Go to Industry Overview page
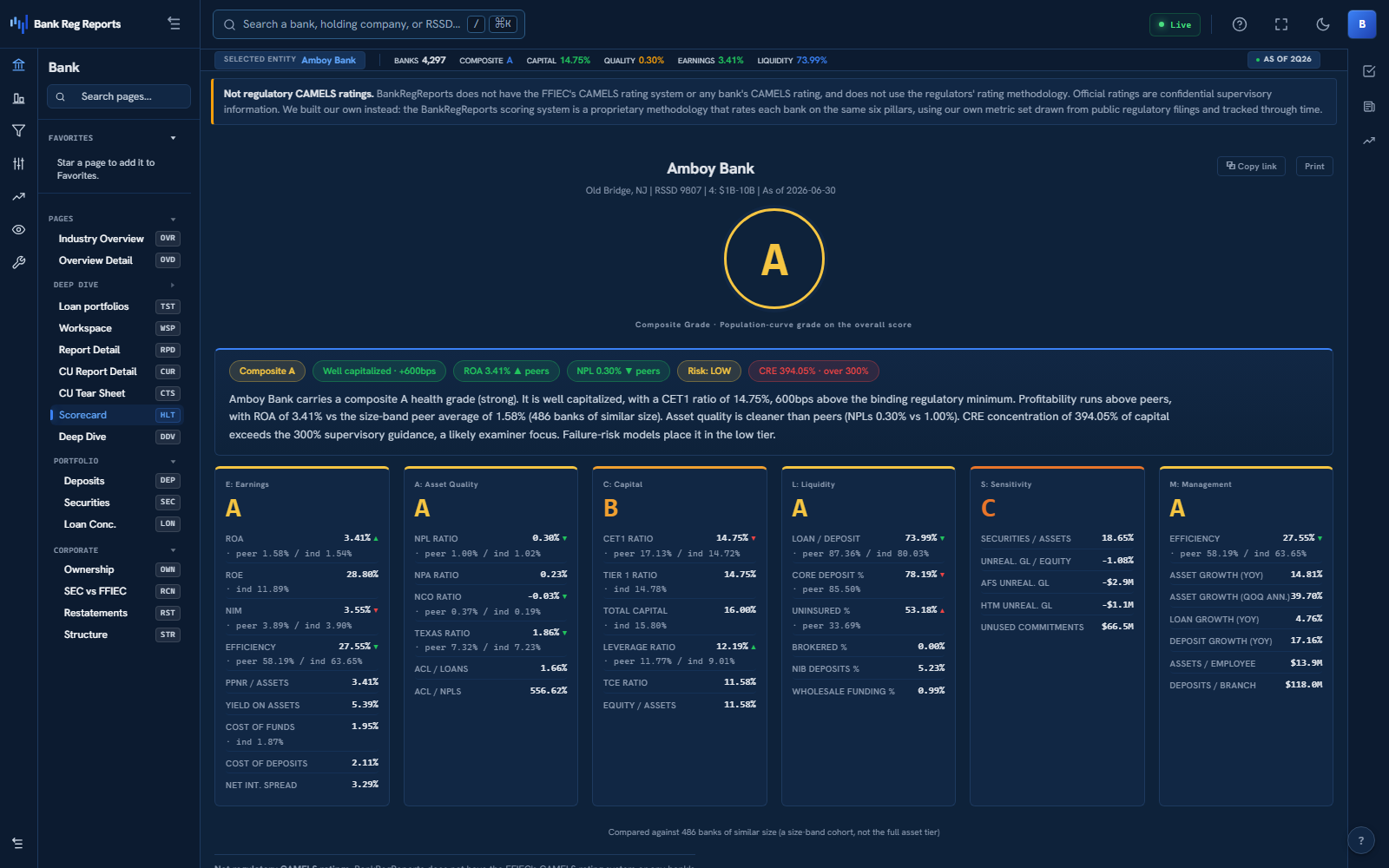This screenshot has width=1389, height=868. [x=116, y=239]
